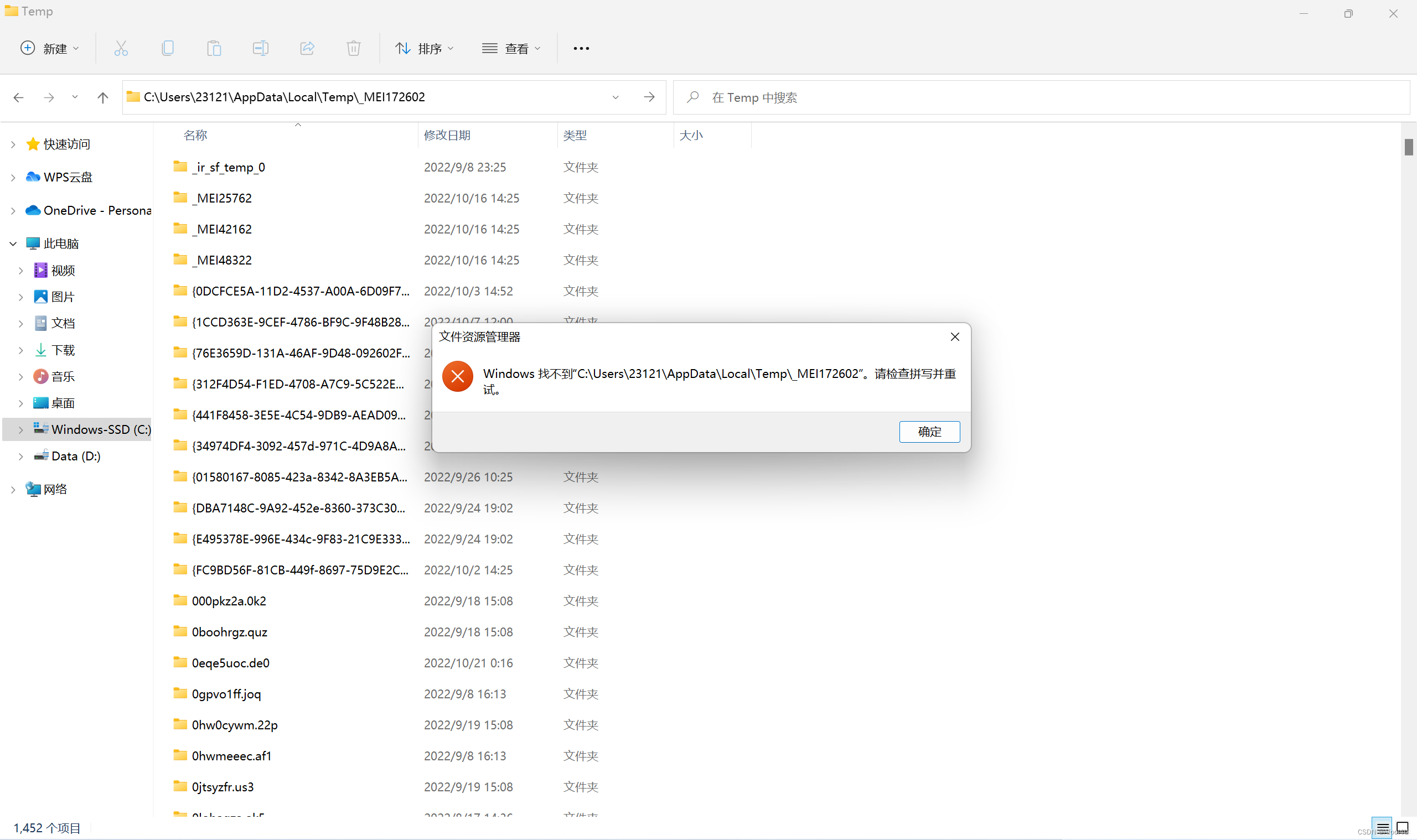Screen dimensions: 1417x840
Task: Expand address bar history dropdown arrow
Action: pyautogui.click(x=616, y=97)
